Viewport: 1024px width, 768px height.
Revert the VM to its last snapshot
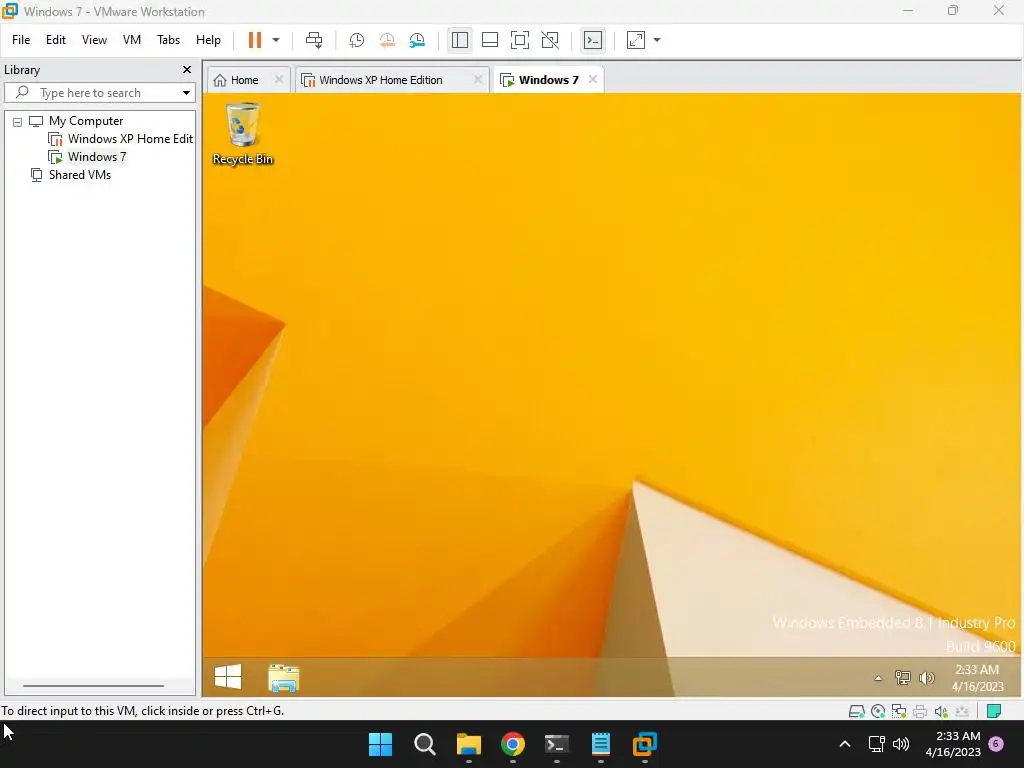[x=387, y=40]
